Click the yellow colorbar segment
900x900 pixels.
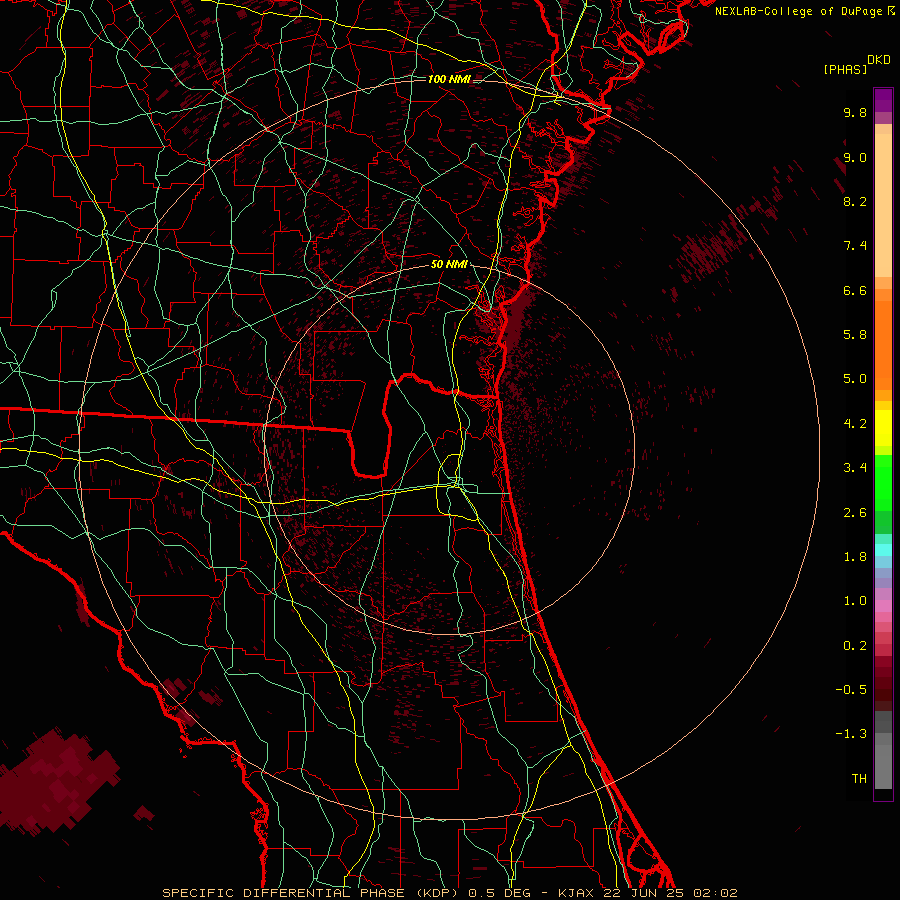(883, 428)
